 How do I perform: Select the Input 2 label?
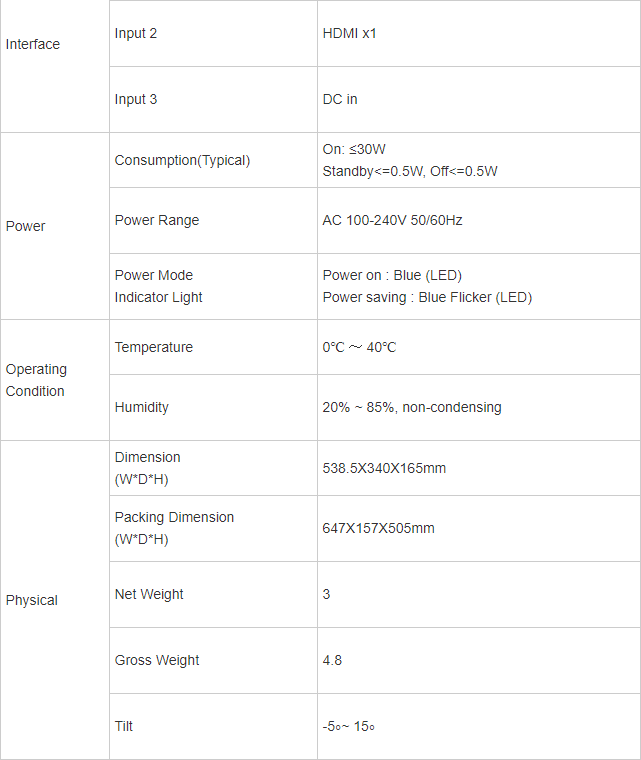(136, 34)
